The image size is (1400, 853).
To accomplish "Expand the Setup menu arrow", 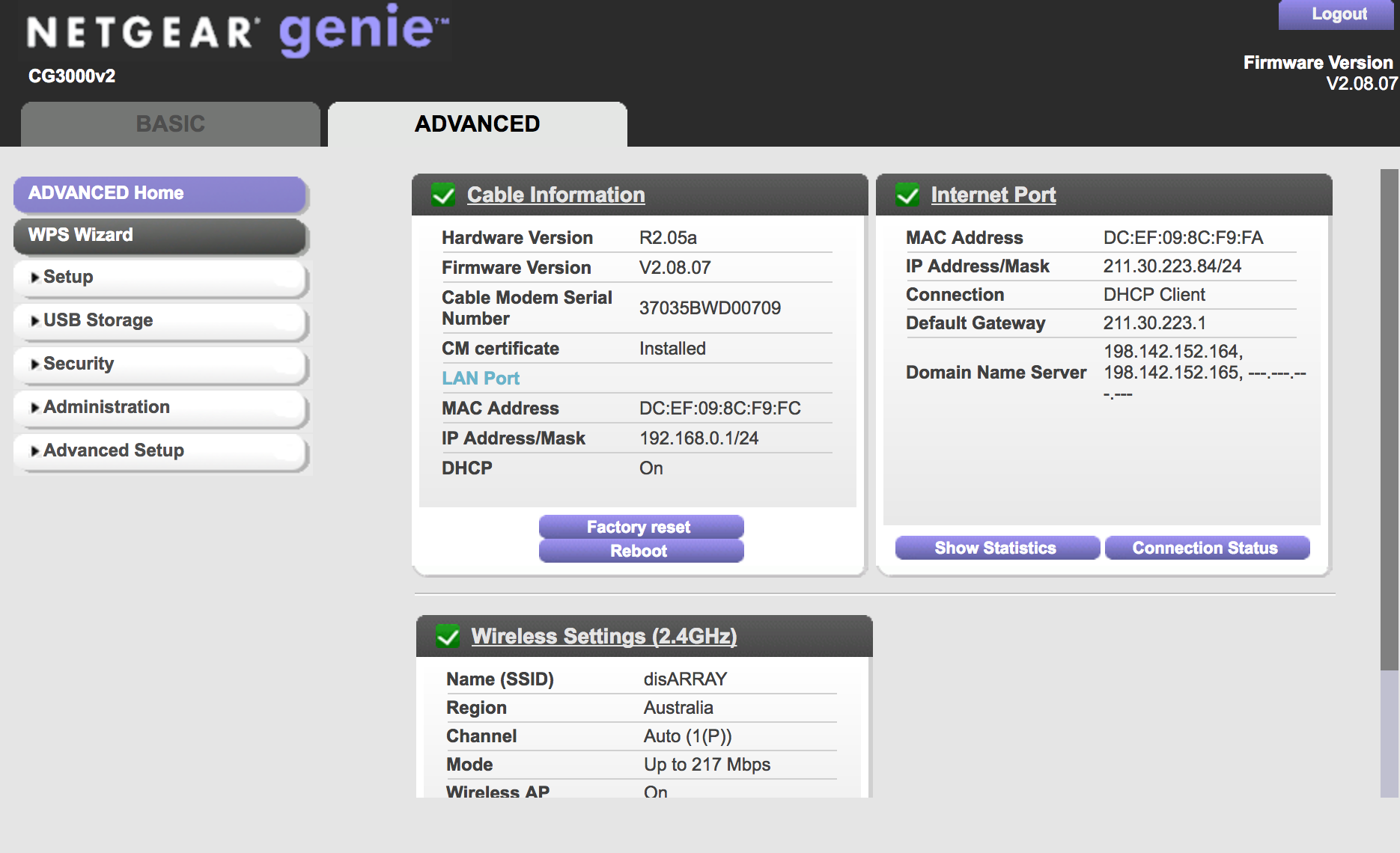I will tap(34, 278).
